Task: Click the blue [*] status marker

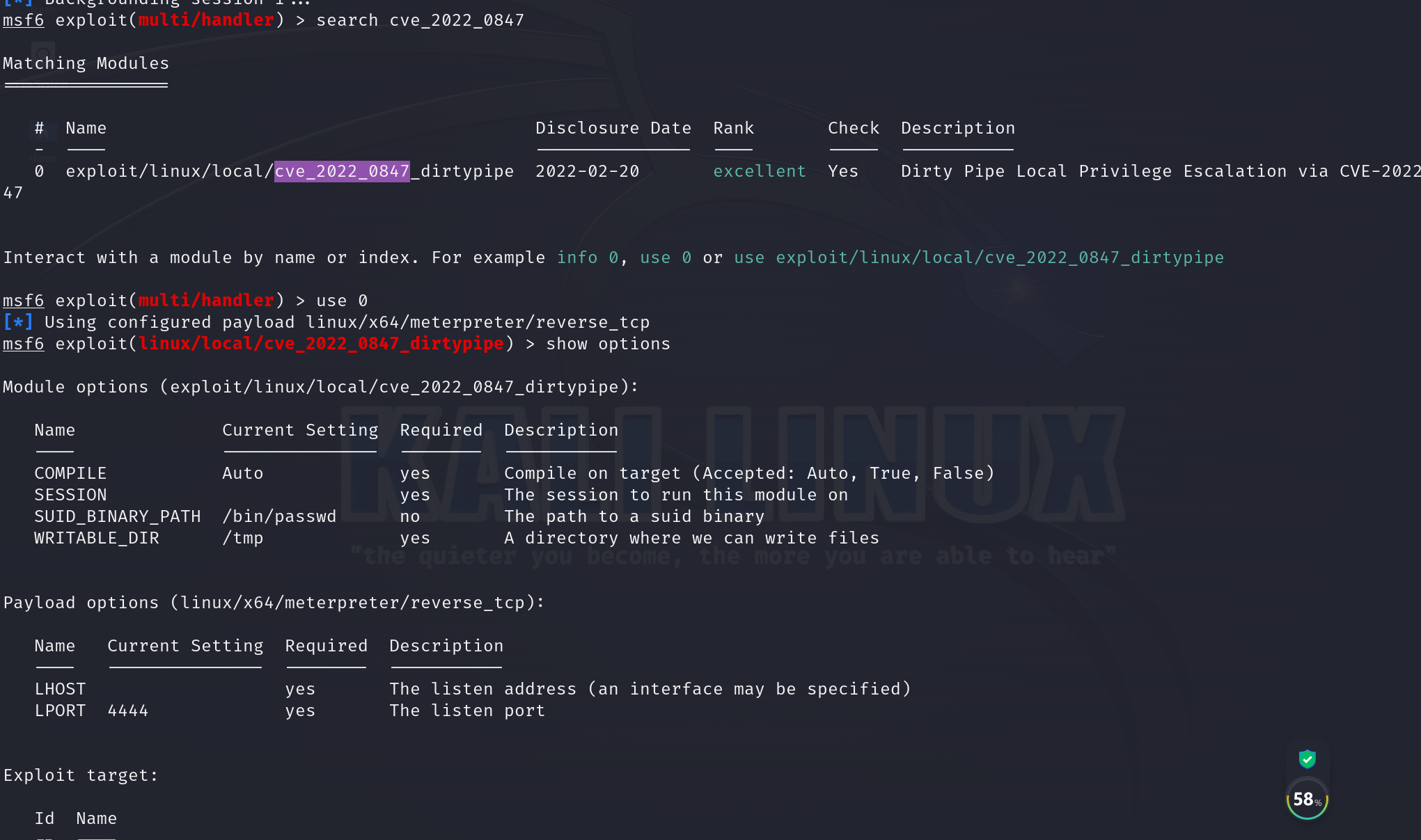Action: click(x=17, y=322)
